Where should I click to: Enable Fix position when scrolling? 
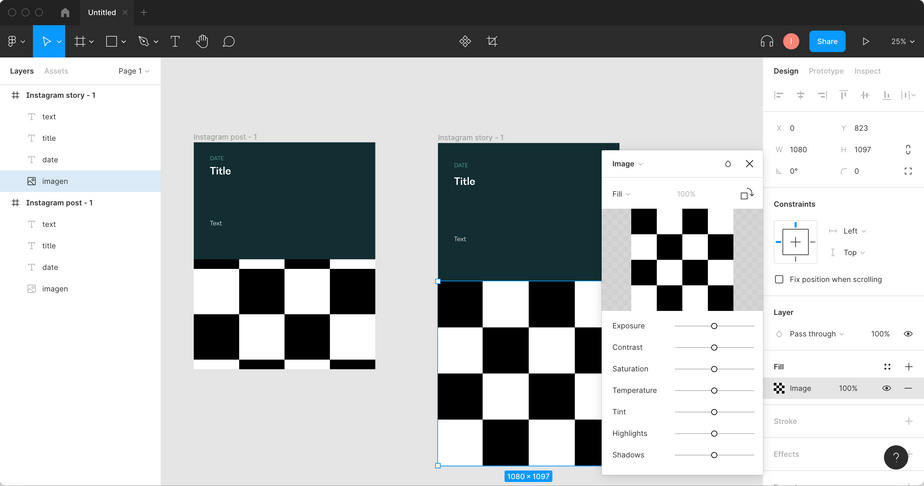(779, 279)
